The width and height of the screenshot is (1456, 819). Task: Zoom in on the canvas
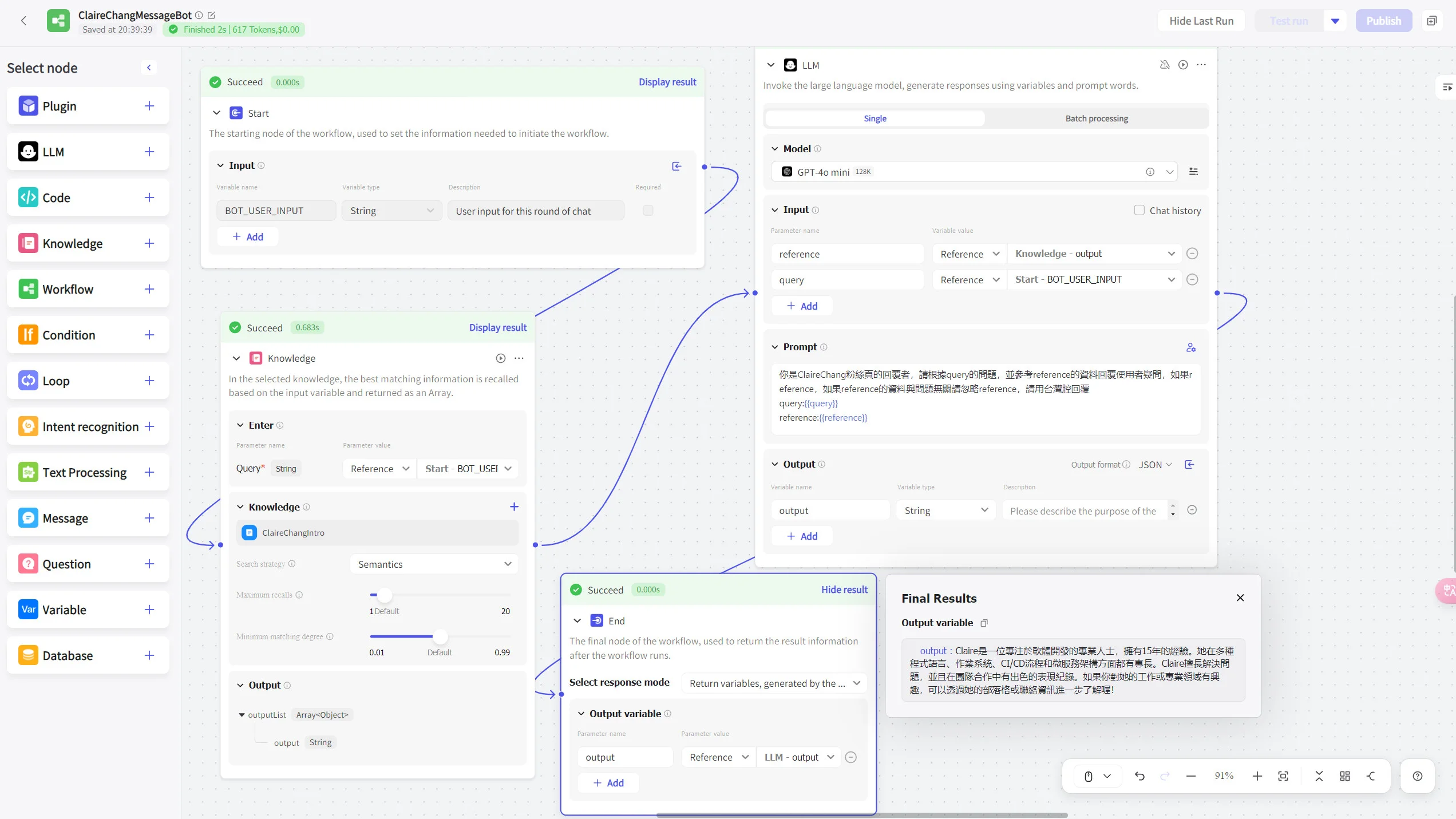(1257, 776)
